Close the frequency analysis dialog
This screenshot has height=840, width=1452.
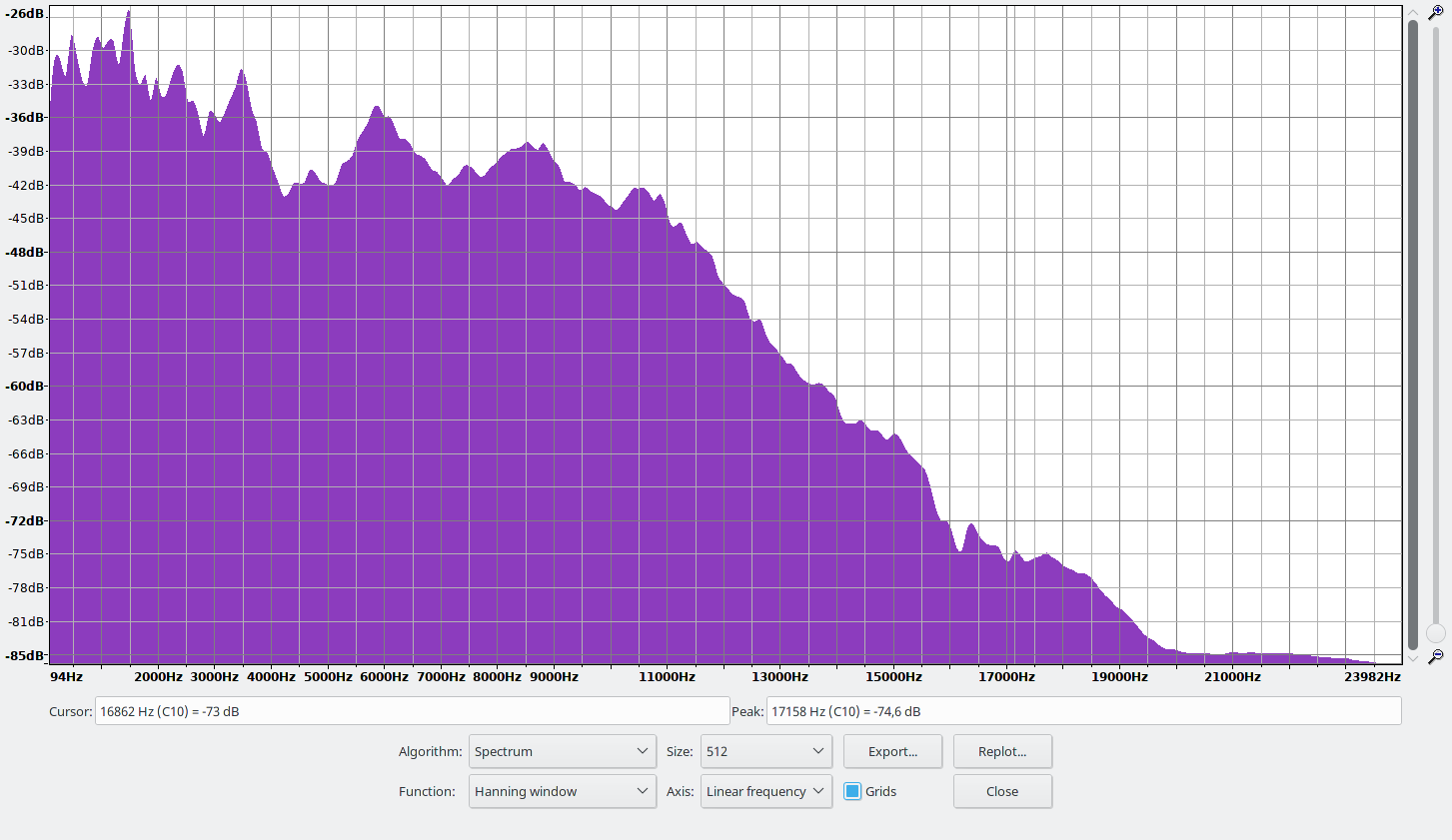pos(1002,791)
